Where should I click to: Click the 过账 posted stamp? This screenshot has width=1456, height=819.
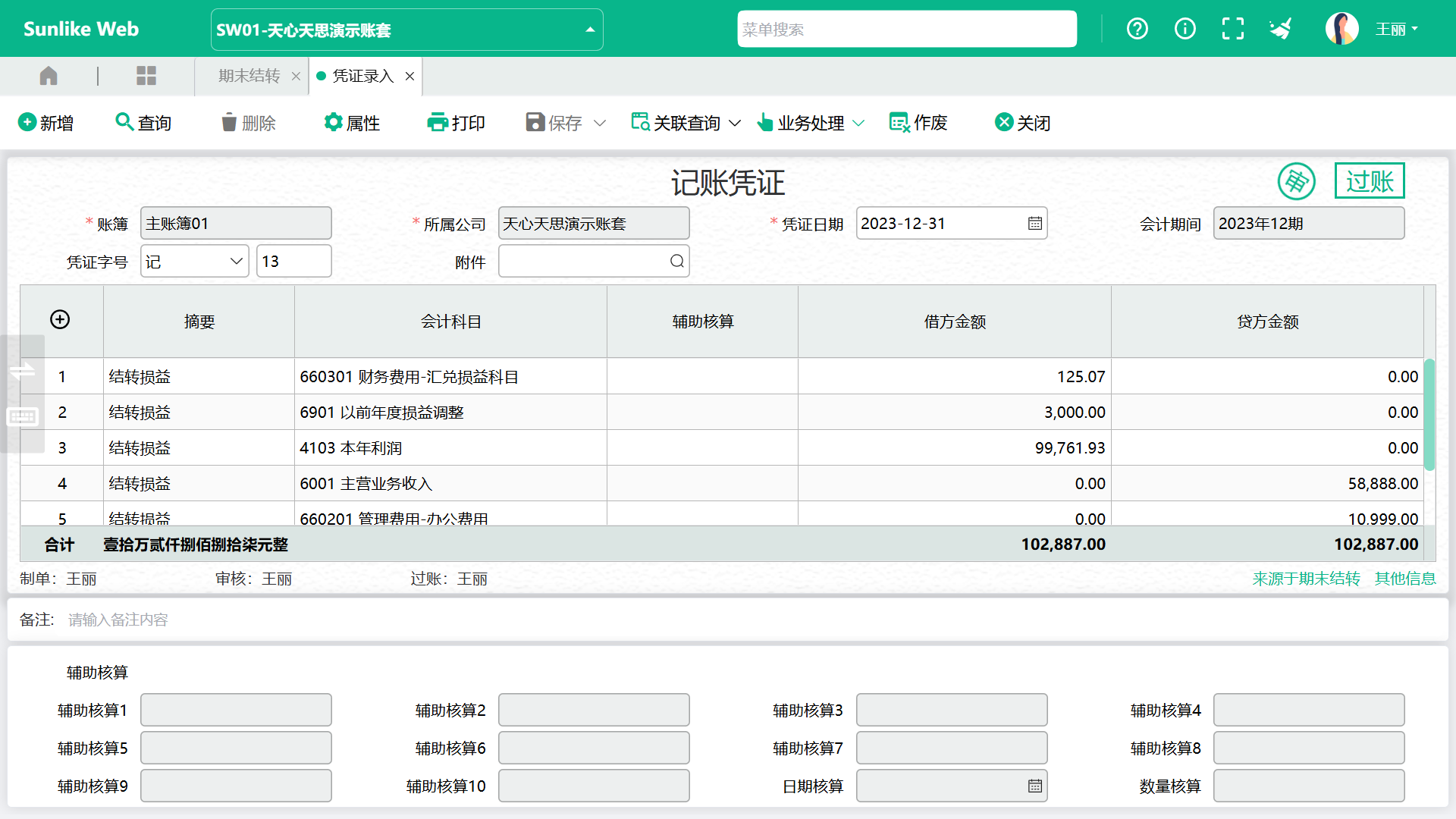click(x=1370, y=181)
